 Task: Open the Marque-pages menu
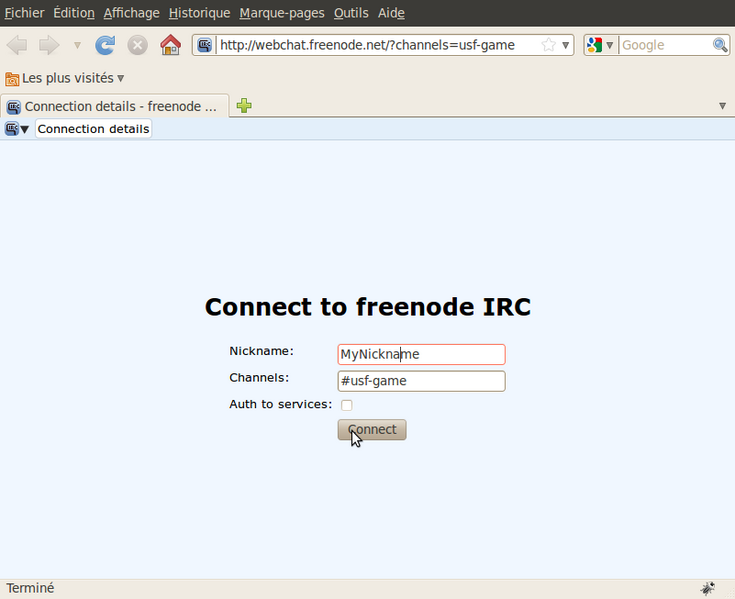pos(282,13)
